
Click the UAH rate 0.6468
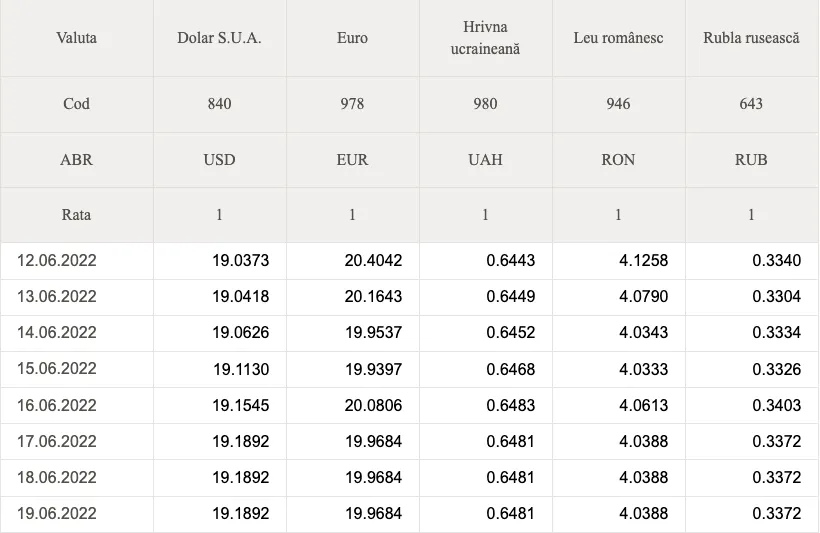pos(511,369)
